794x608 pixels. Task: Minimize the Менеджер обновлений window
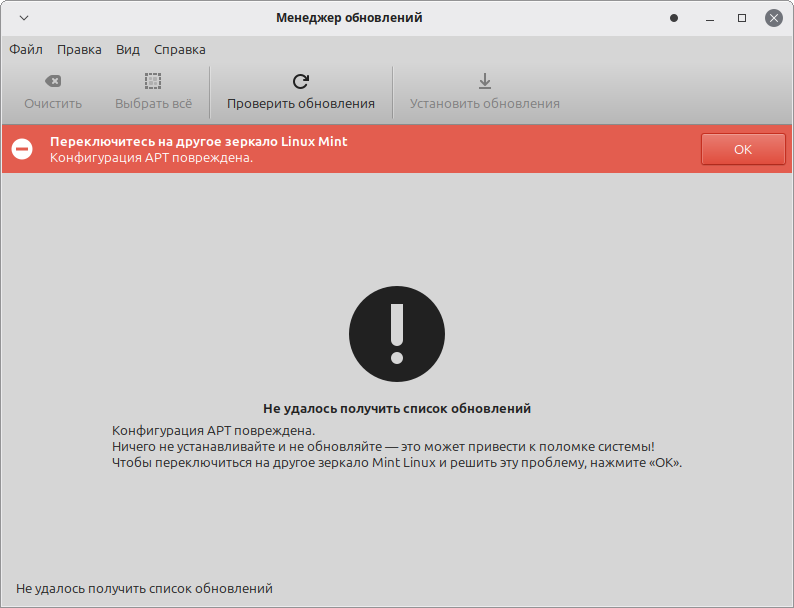tap(710, 19)
